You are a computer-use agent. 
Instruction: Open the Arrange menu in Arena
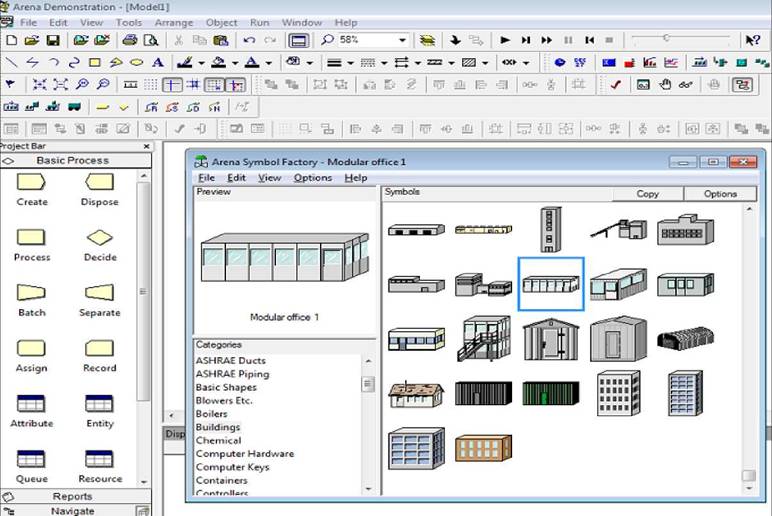pos(174,23)
